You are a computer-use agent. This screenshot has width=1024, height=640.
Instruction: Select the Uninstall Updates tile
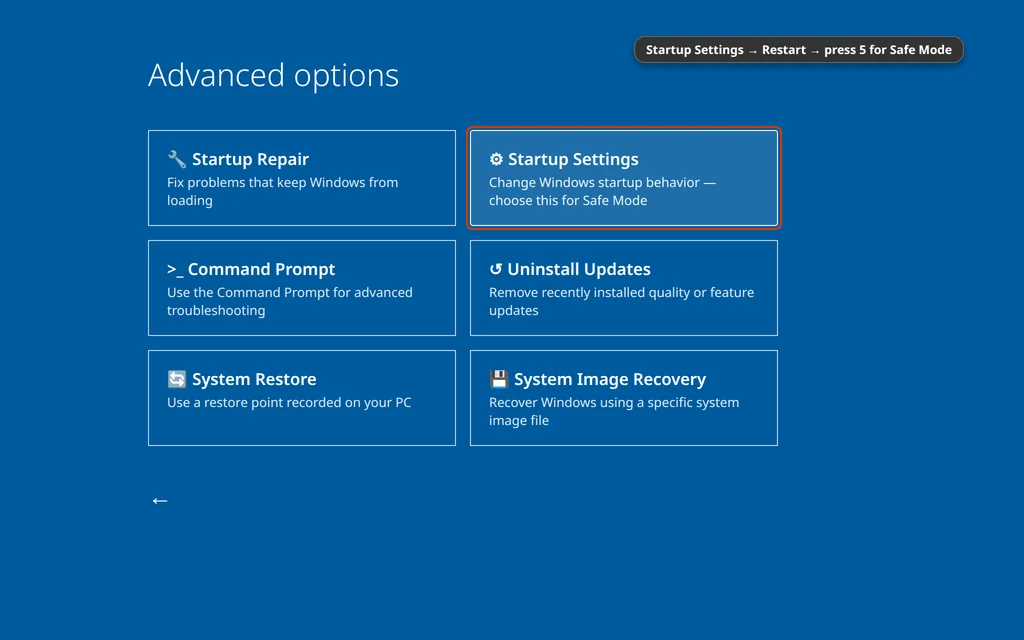pyautogui.click(x=624, y=288)
